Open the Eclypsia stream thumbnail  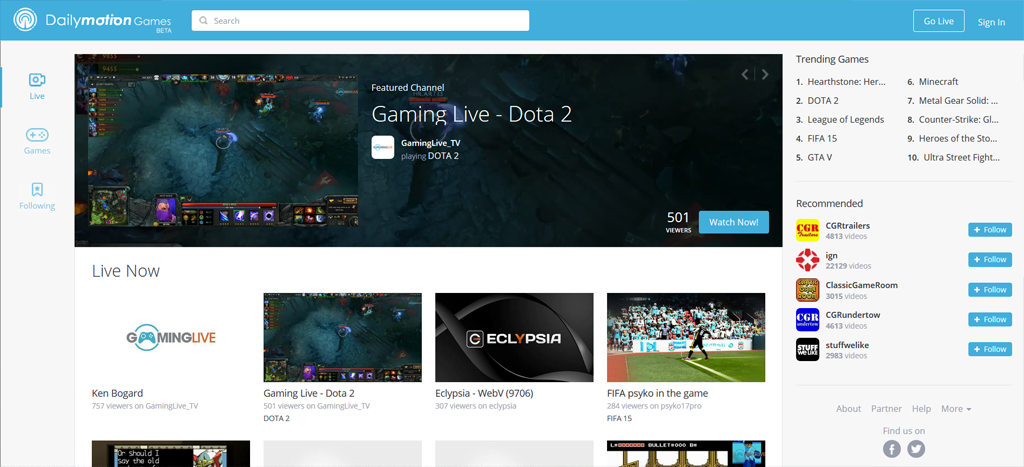tap(515, 337)
